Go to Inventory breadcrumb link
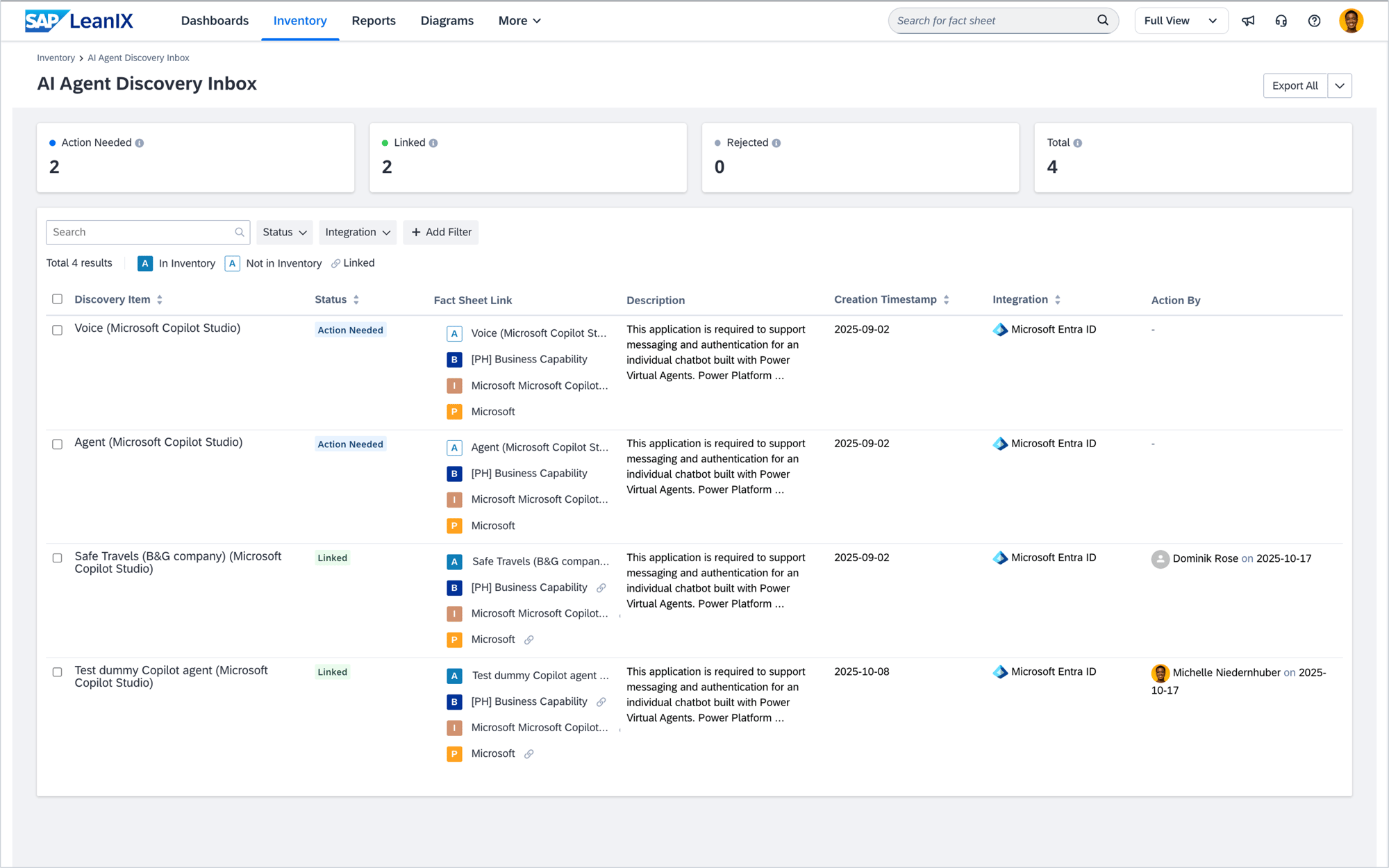The image size is (1389, 868). point(56,58)
